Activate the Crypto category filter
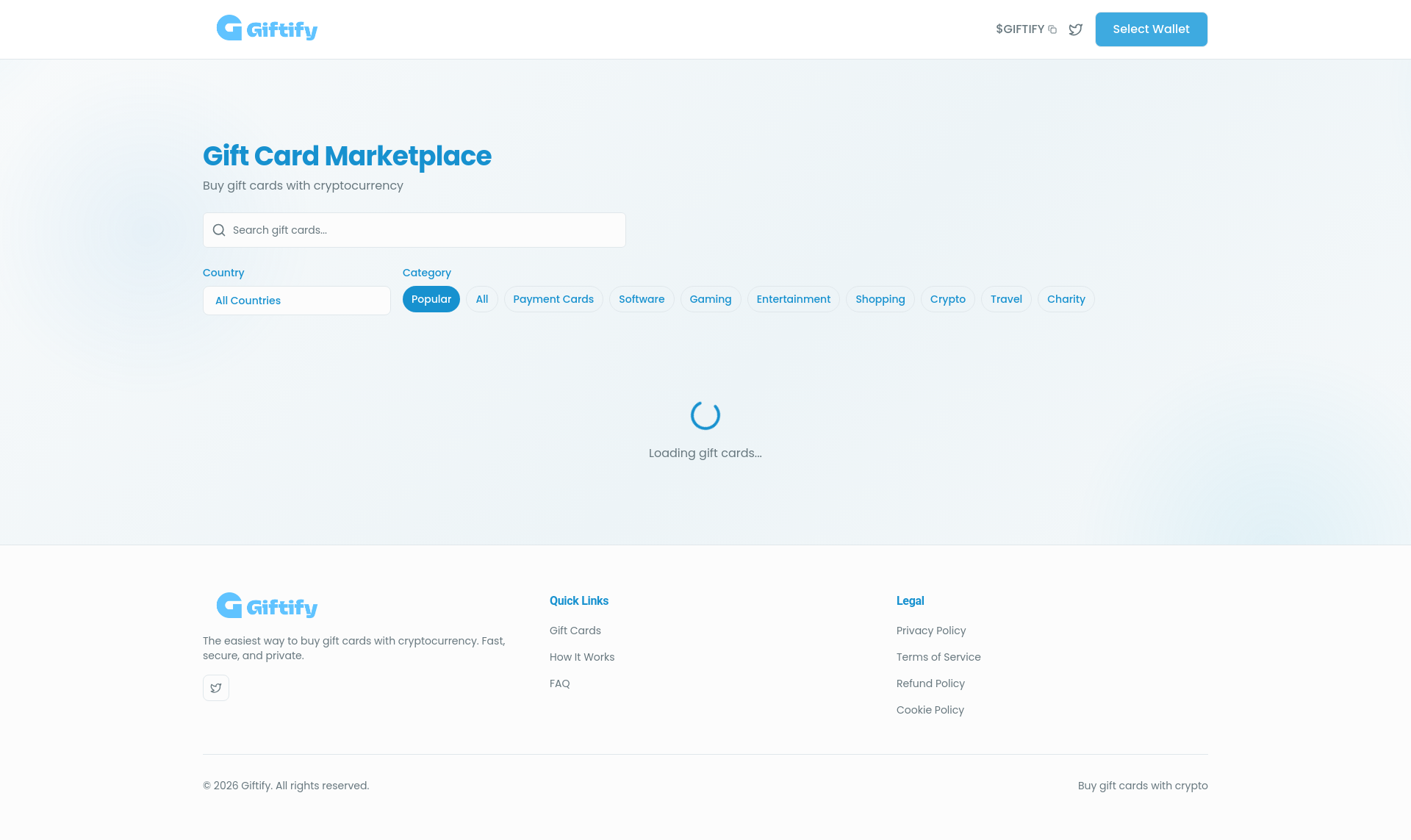Screen dimensions: 1411x840 click(x=947, y=299)
